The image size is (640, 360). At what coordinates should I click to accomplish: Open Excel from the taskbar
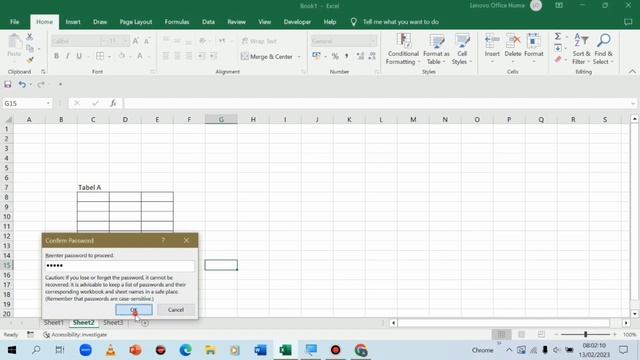tap(285, 350)
